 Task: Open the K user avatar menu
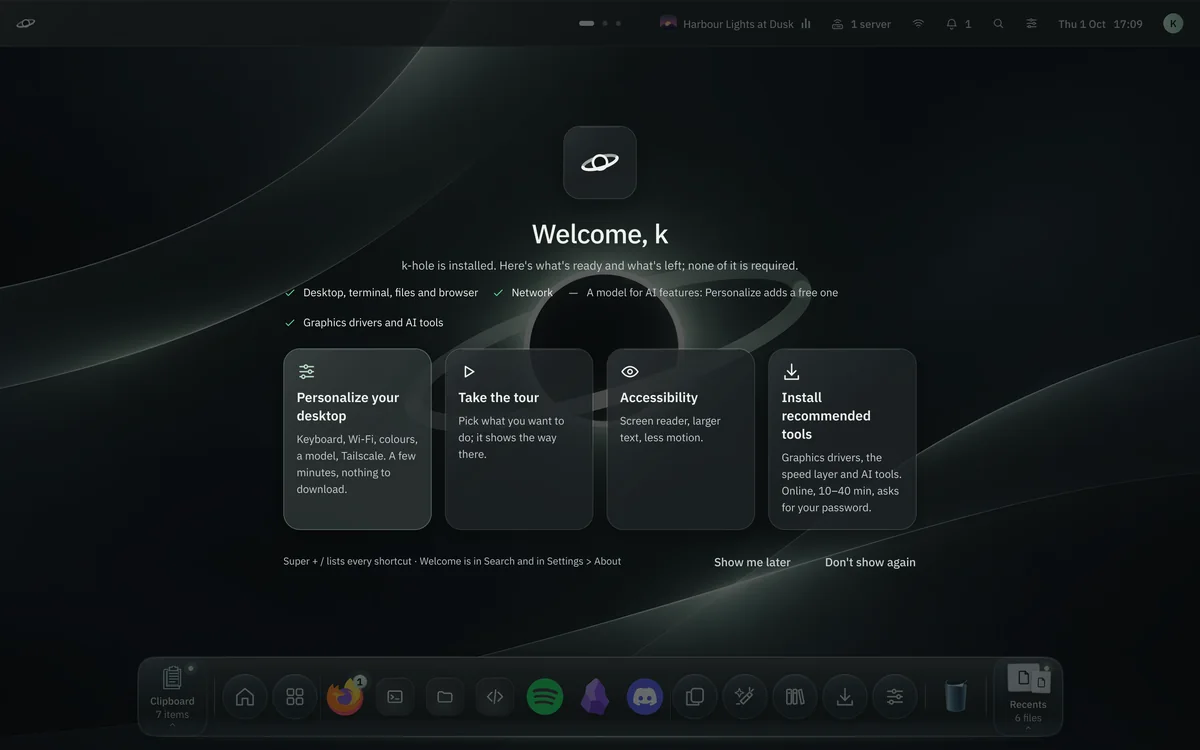[x=1173, y=23]
